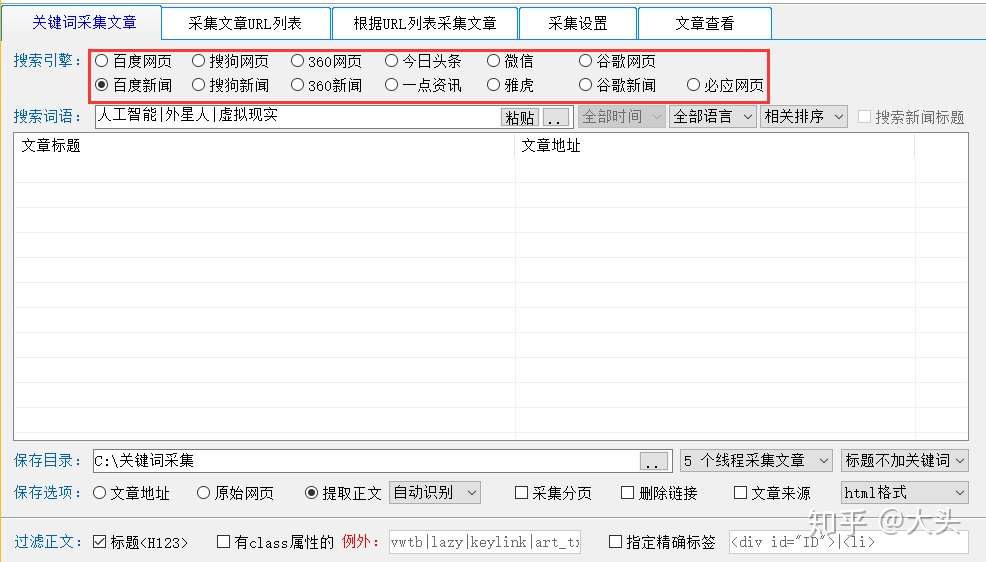Enable the 文章来源 checkbox
The width and height of the screenshot is (986, 562).
pos(740,493)
